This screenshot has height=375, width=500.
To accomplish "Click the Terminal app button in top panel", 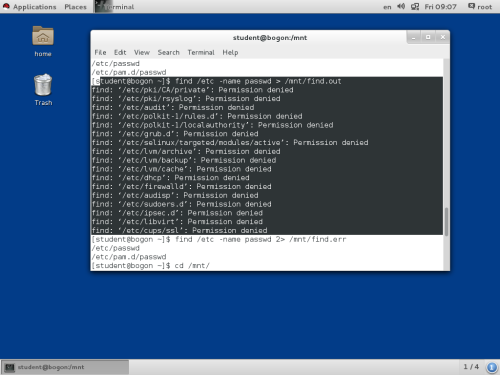I will pos(115,7).
